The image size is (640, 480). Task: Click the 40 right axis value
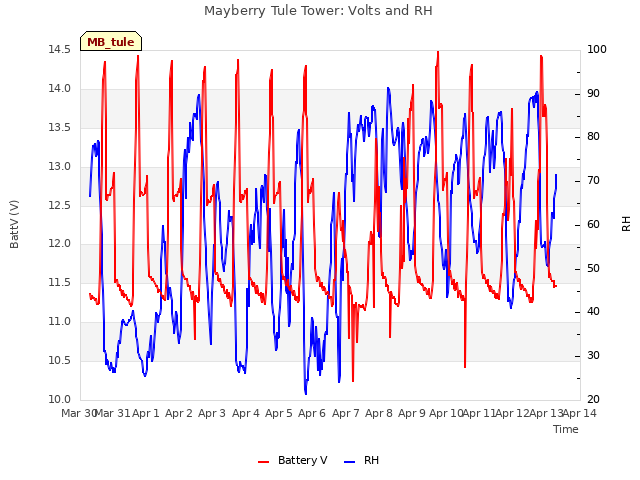click(x=593, y=312)
